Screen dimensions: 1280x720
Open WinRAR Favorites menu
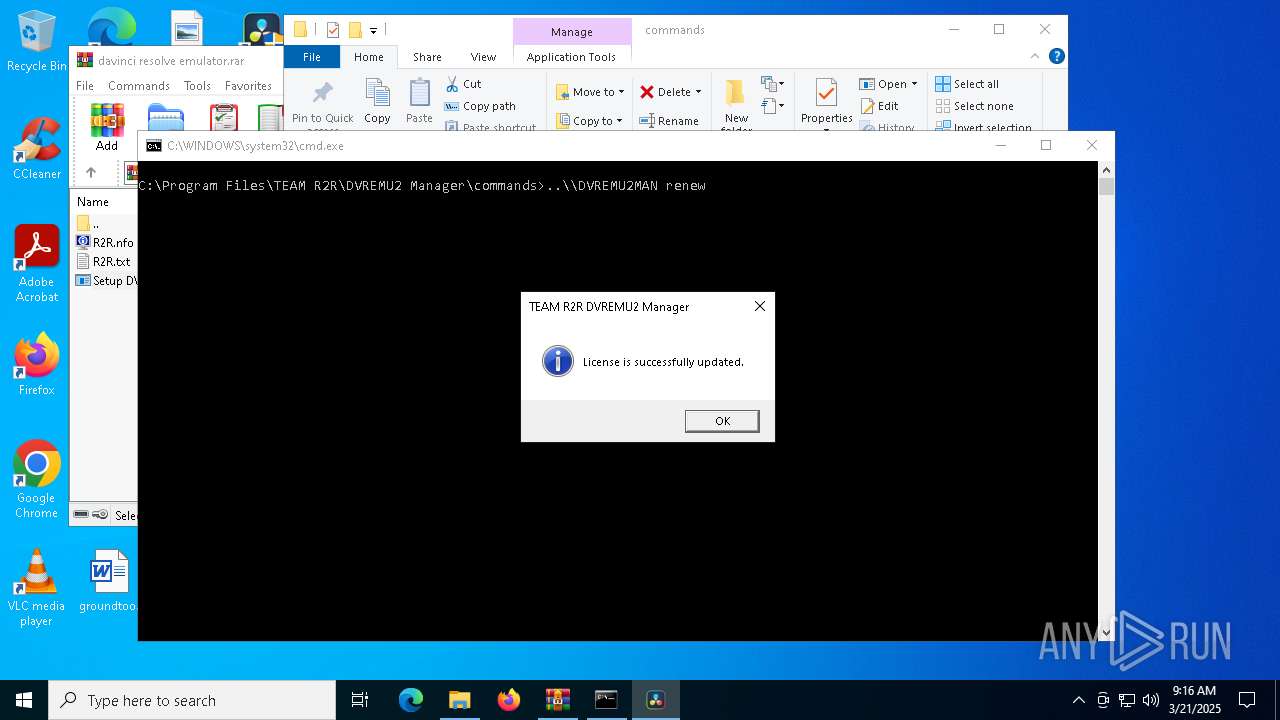(248, 86)
